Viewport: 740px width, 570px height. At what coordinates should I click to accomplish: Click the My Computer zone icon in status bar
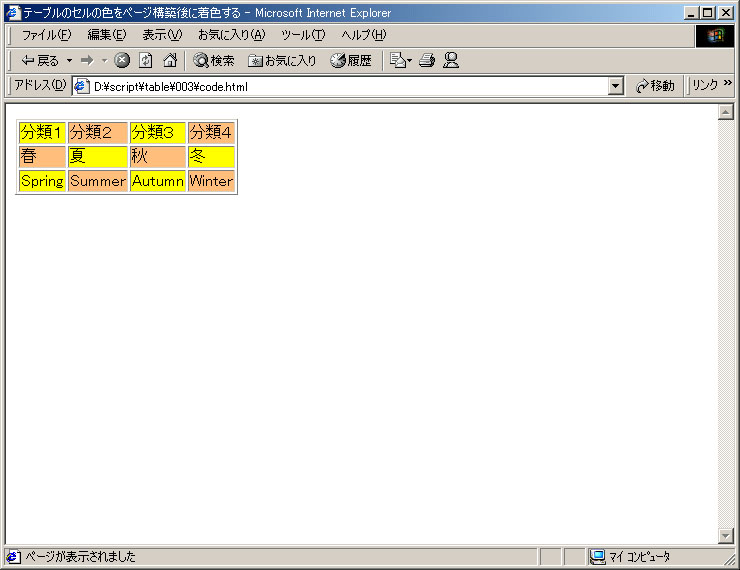(x=597, y=557)
